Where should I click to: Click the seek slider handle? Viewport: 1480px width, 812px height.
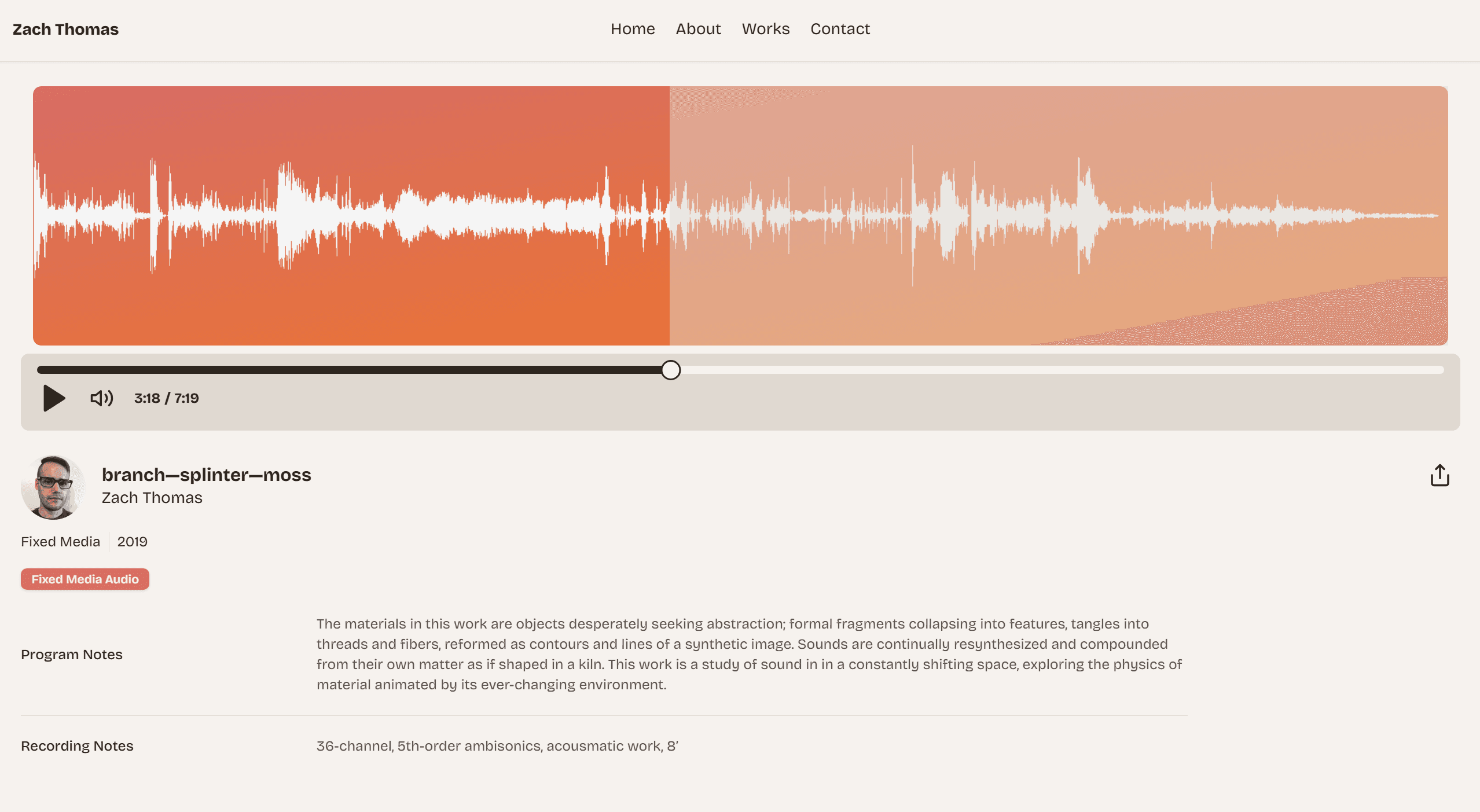pos(671,370)
